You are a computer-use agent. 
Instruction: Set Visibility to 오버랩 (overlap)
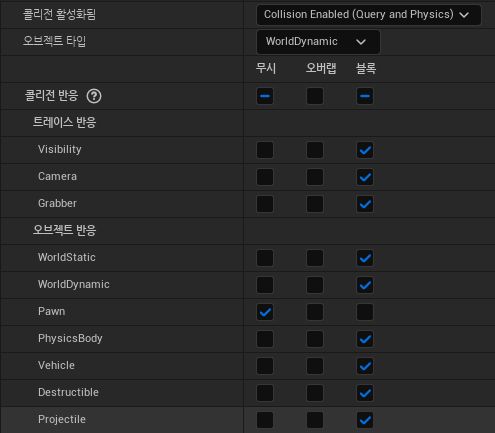pyautogui.click(x=315, y=150)
